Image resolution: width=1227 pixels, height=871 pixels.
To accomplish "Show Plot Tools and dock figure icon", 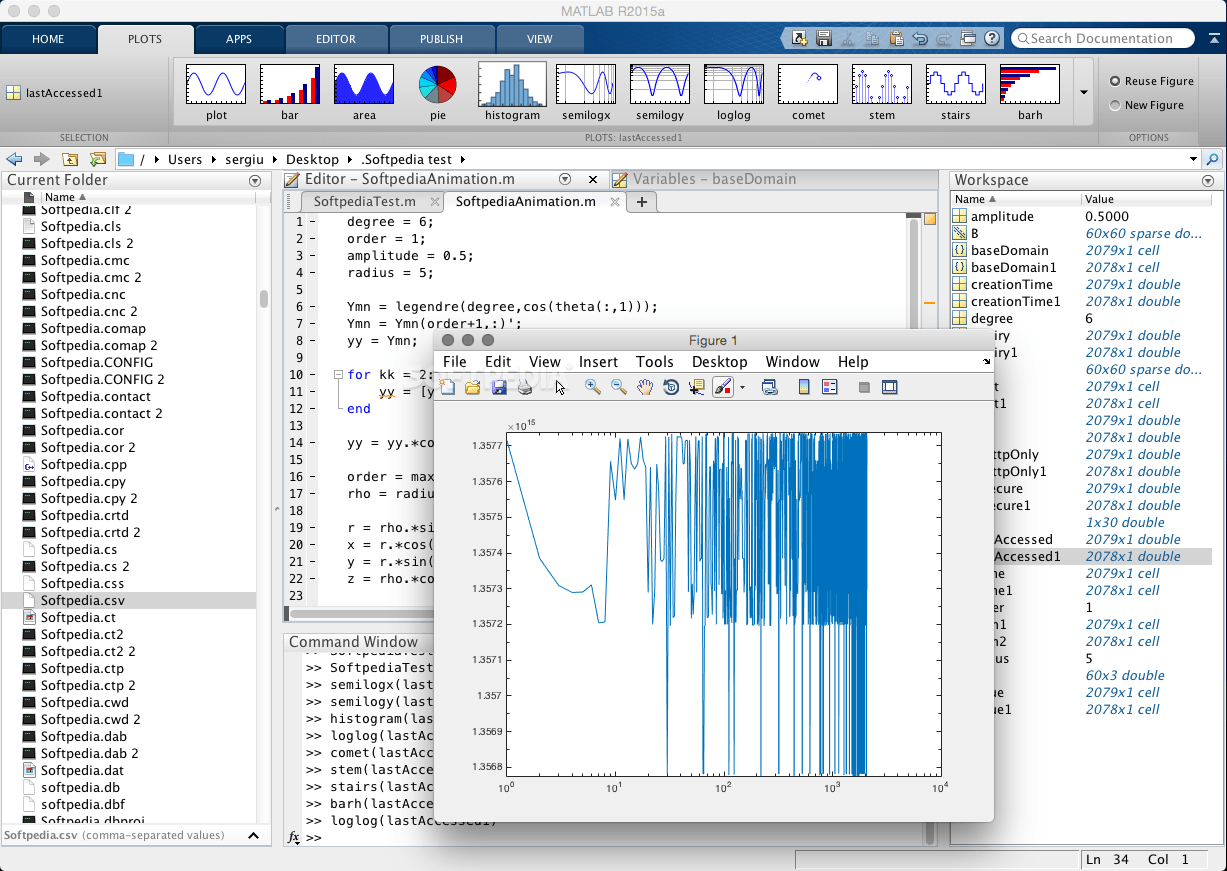I will [x=889, y=387].
